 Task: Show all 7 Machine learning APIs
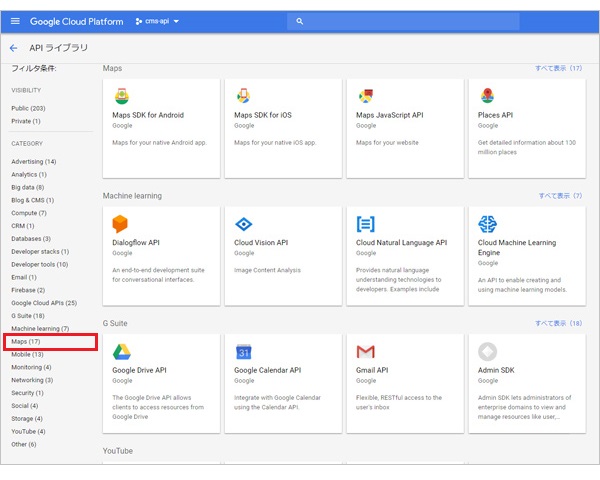[560, 196]
